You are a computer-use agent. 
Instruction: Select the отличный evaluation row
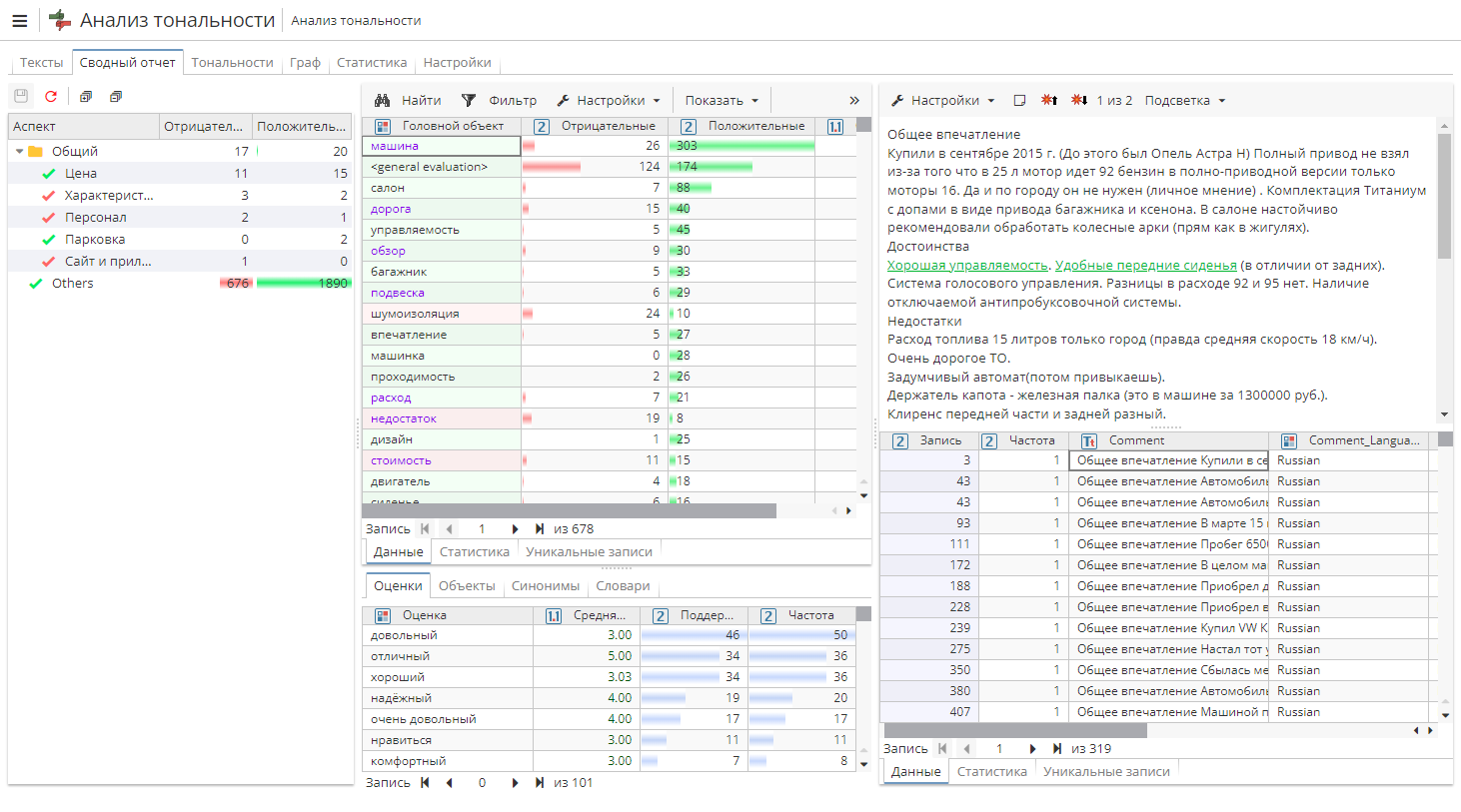point(610,656)
